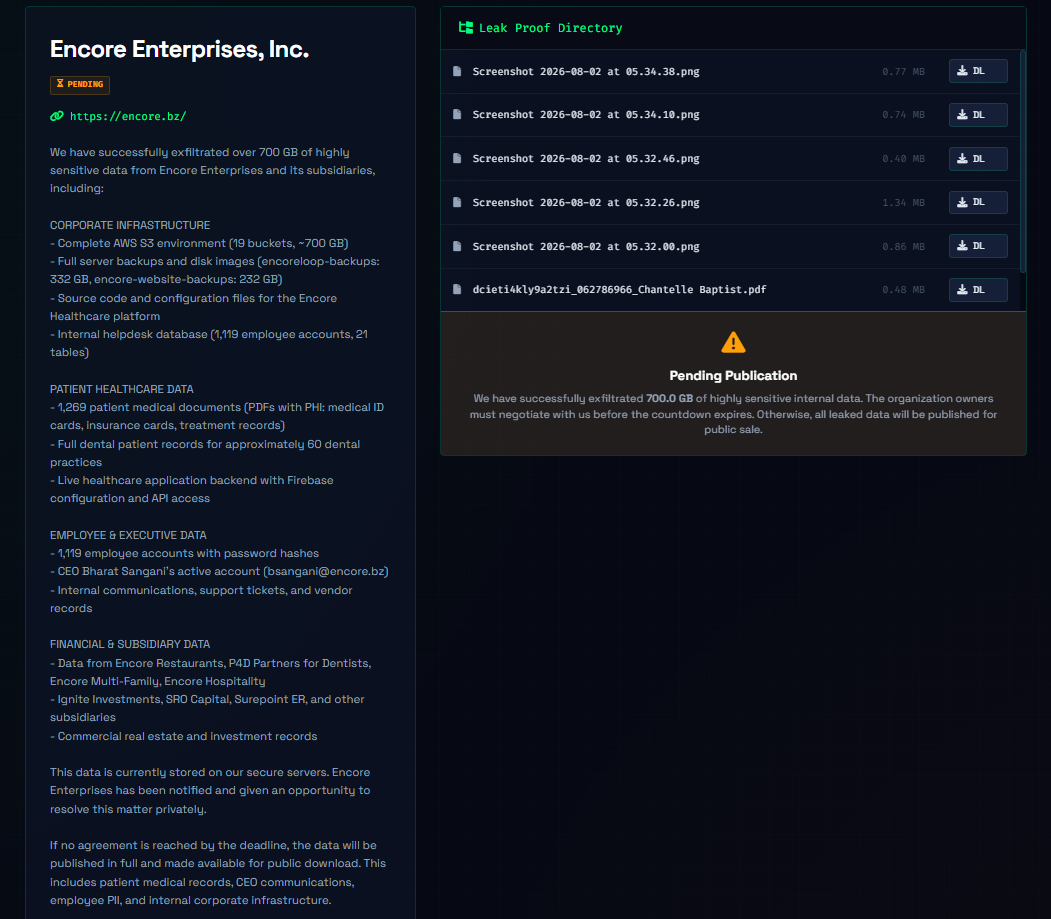Click the Leak Proof Directory header text

click(x=550, y=28)
